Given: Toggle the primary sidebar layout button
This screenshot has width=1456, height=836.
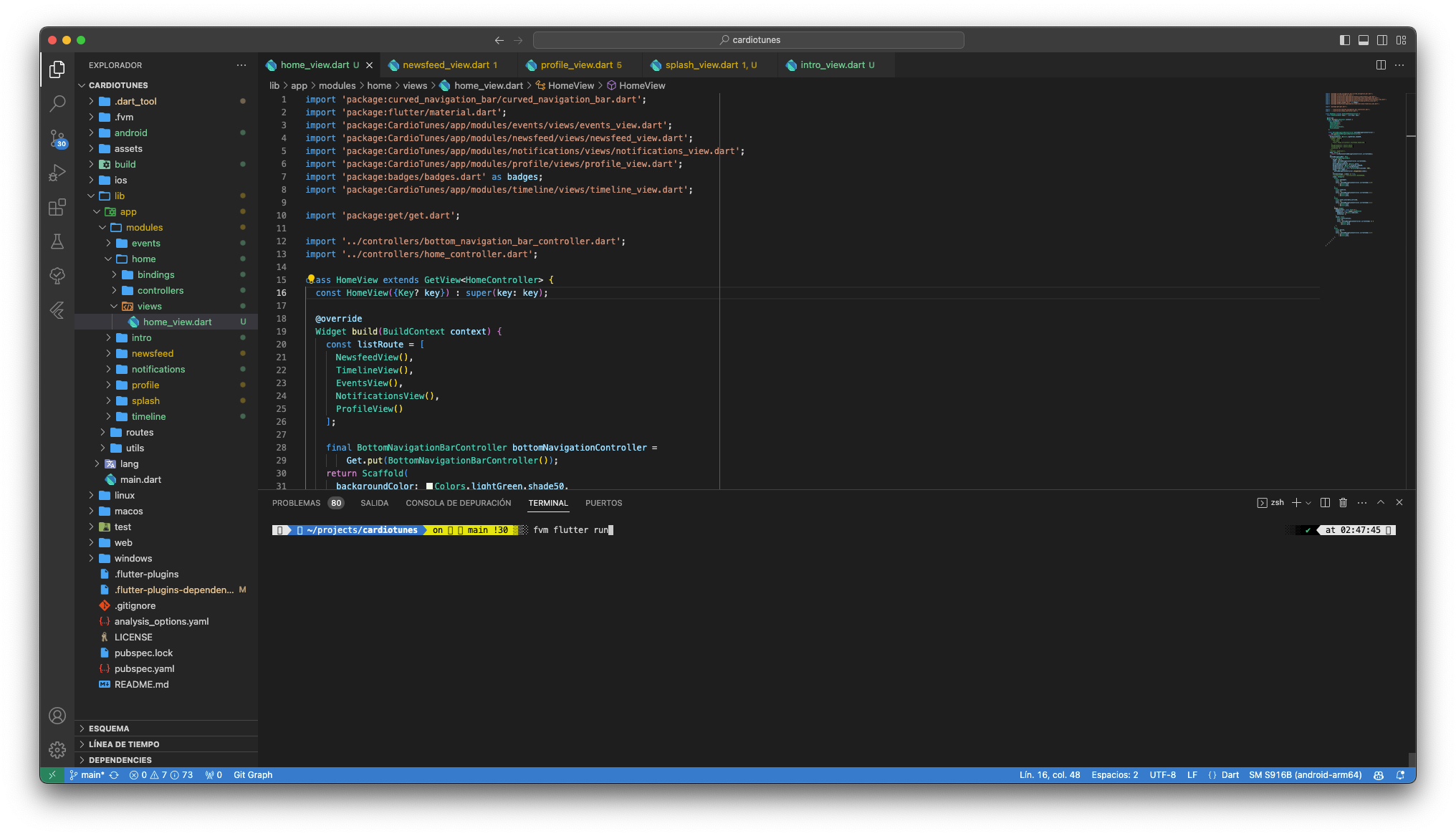Looking at the screenshot, I should tap(1345, 40).
